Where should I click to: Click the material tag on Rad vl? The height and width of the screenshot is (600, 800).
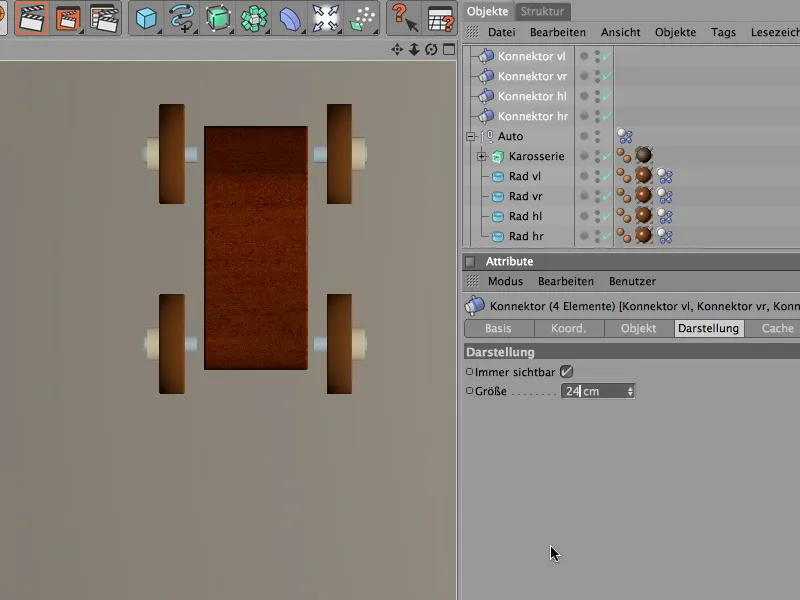click(x=644, y=176)
